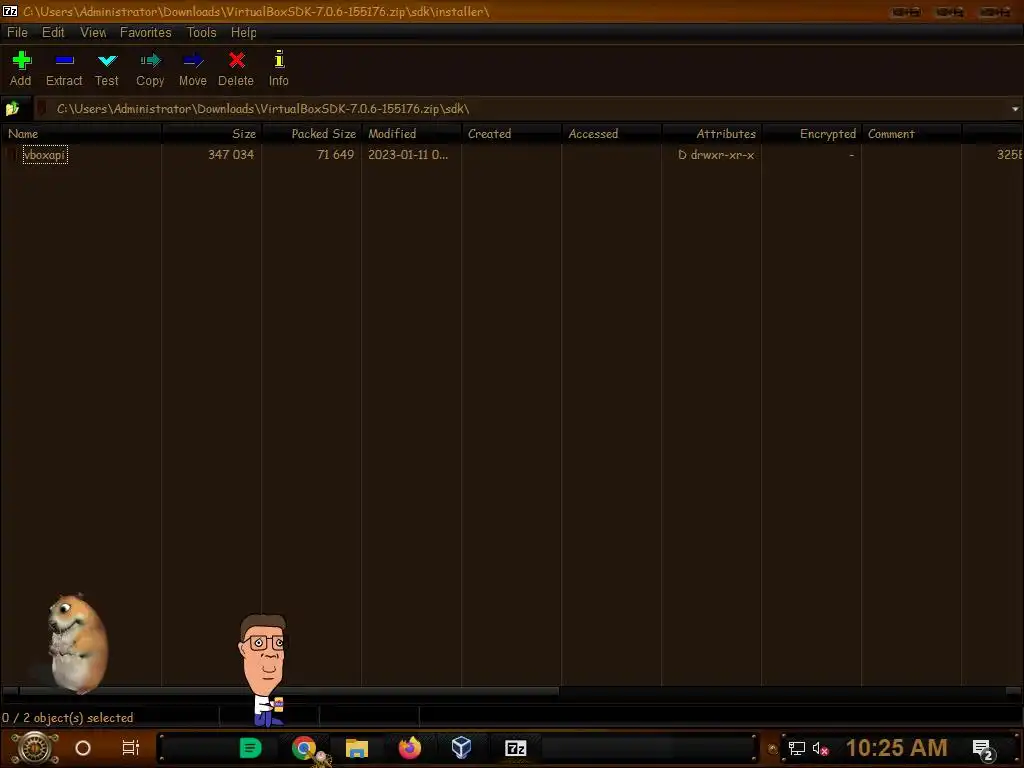Click the up-folder icon beside the address bar
Screen dimensions: 1024x768
click(12, 108)
